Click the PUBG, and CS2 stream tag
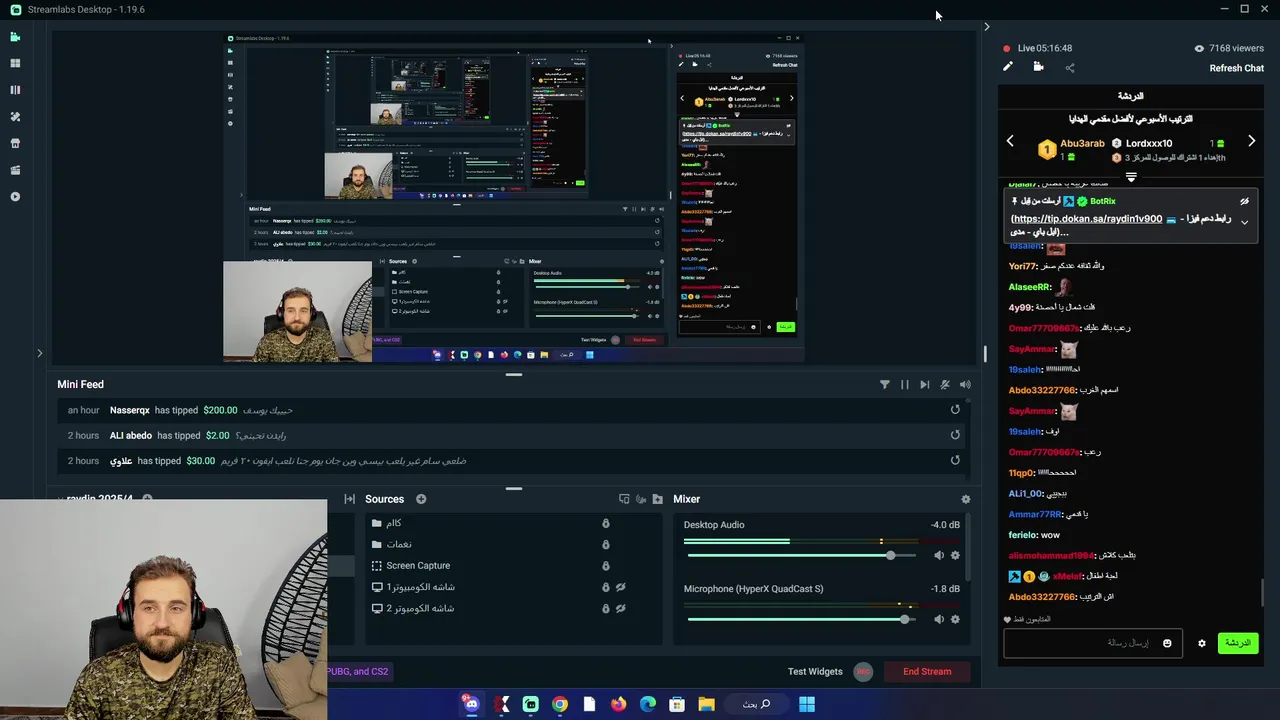 [358, 672]
